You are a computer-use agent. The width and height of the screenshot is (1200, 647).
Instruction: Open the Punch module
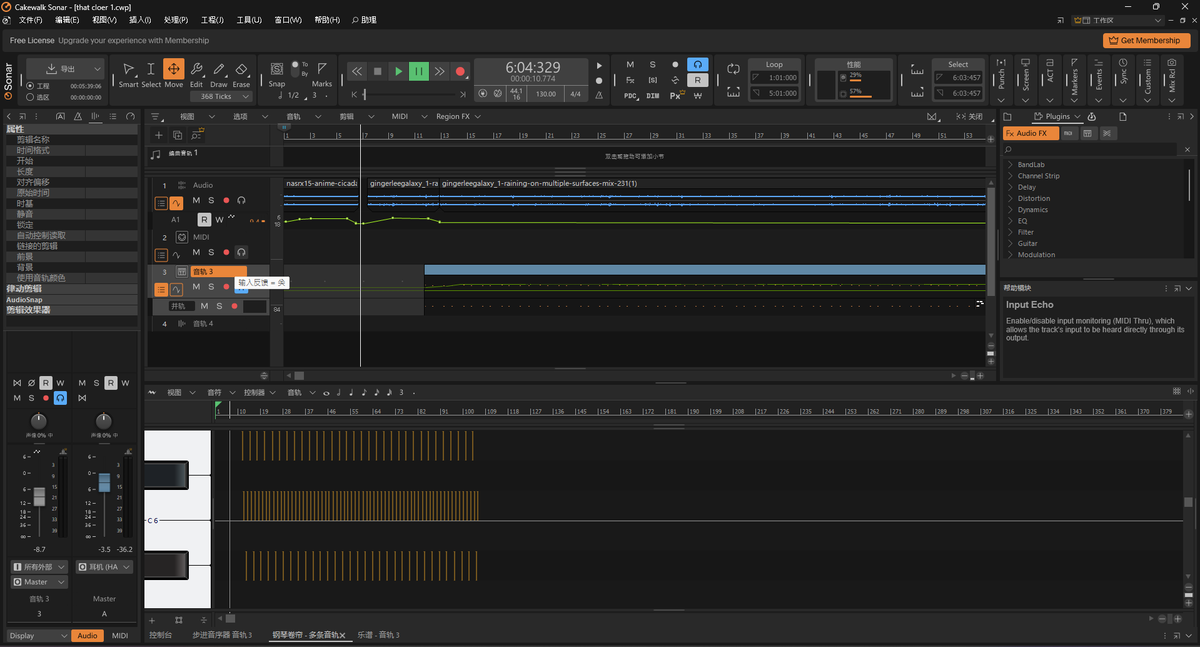(1002, 76)
